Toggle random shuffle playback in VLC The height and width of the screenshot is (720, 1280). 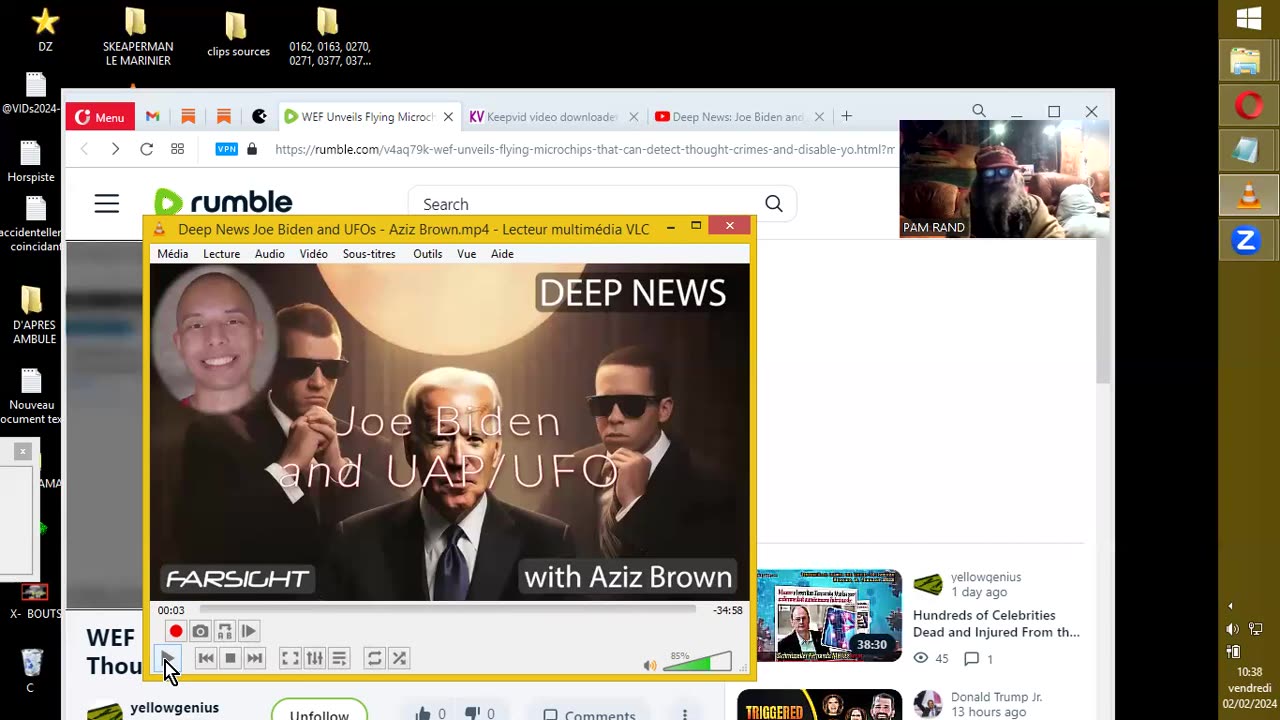pyautogui.click(x=399, y=658)
